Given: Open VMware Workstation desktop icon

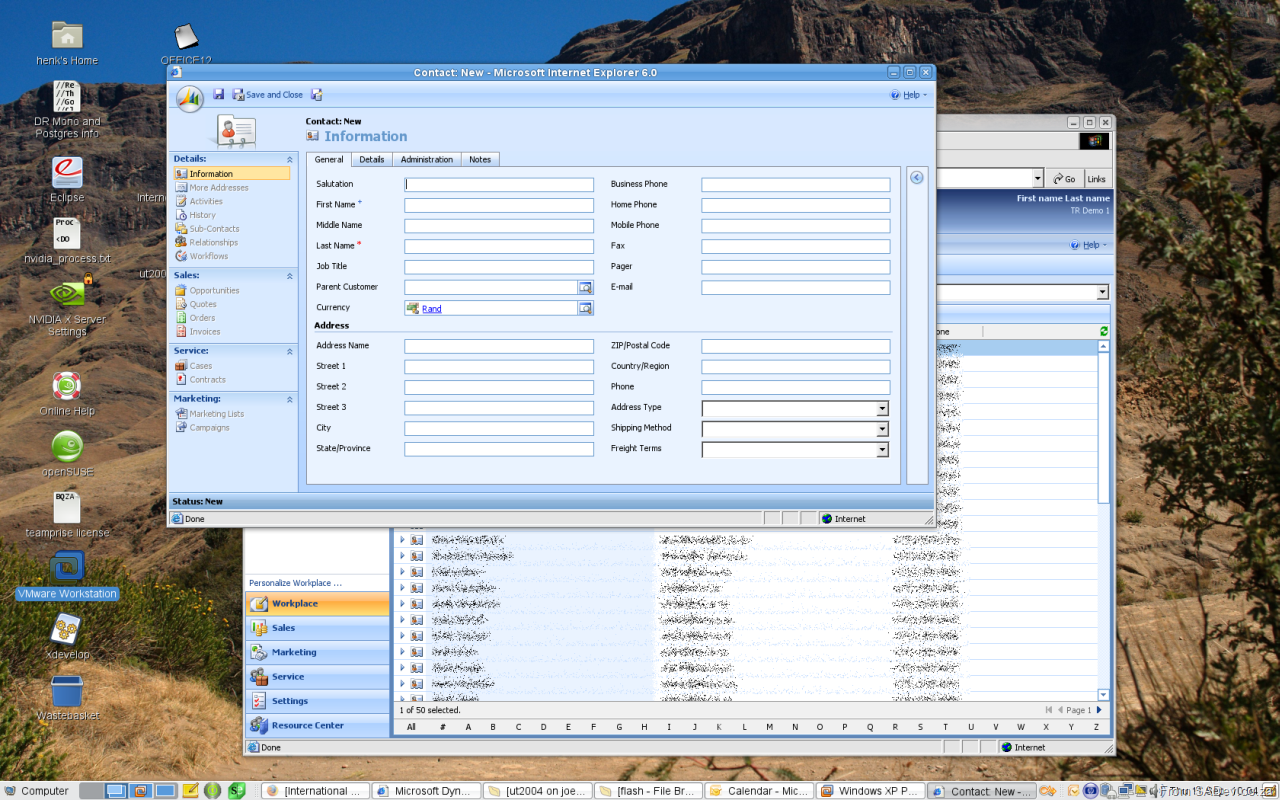Looking at the screenshot, I should 67,575.
